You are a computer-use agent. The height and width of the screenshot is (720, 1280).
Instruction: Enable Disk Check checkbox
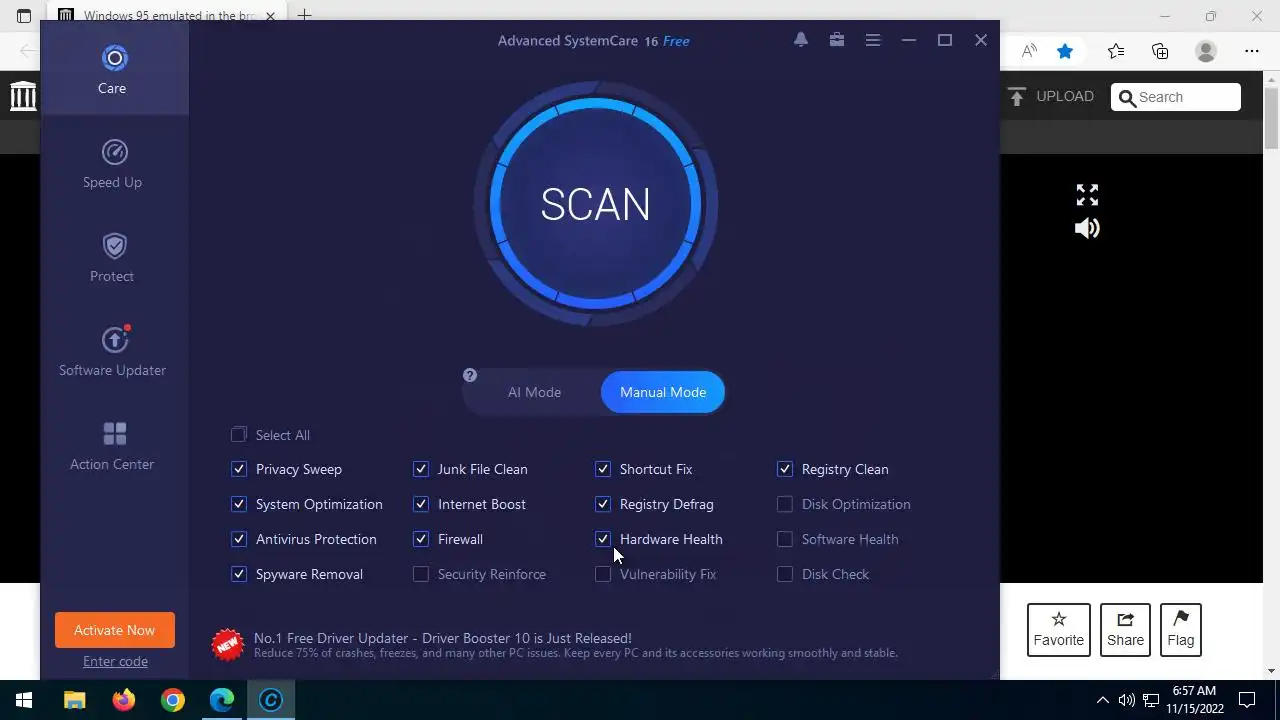pos(785,574)
